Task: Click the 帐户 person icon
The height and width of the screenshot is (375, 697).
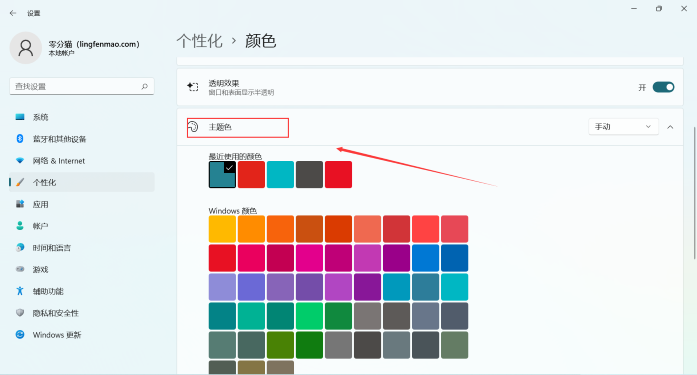Action: click(x=20, y=226)
